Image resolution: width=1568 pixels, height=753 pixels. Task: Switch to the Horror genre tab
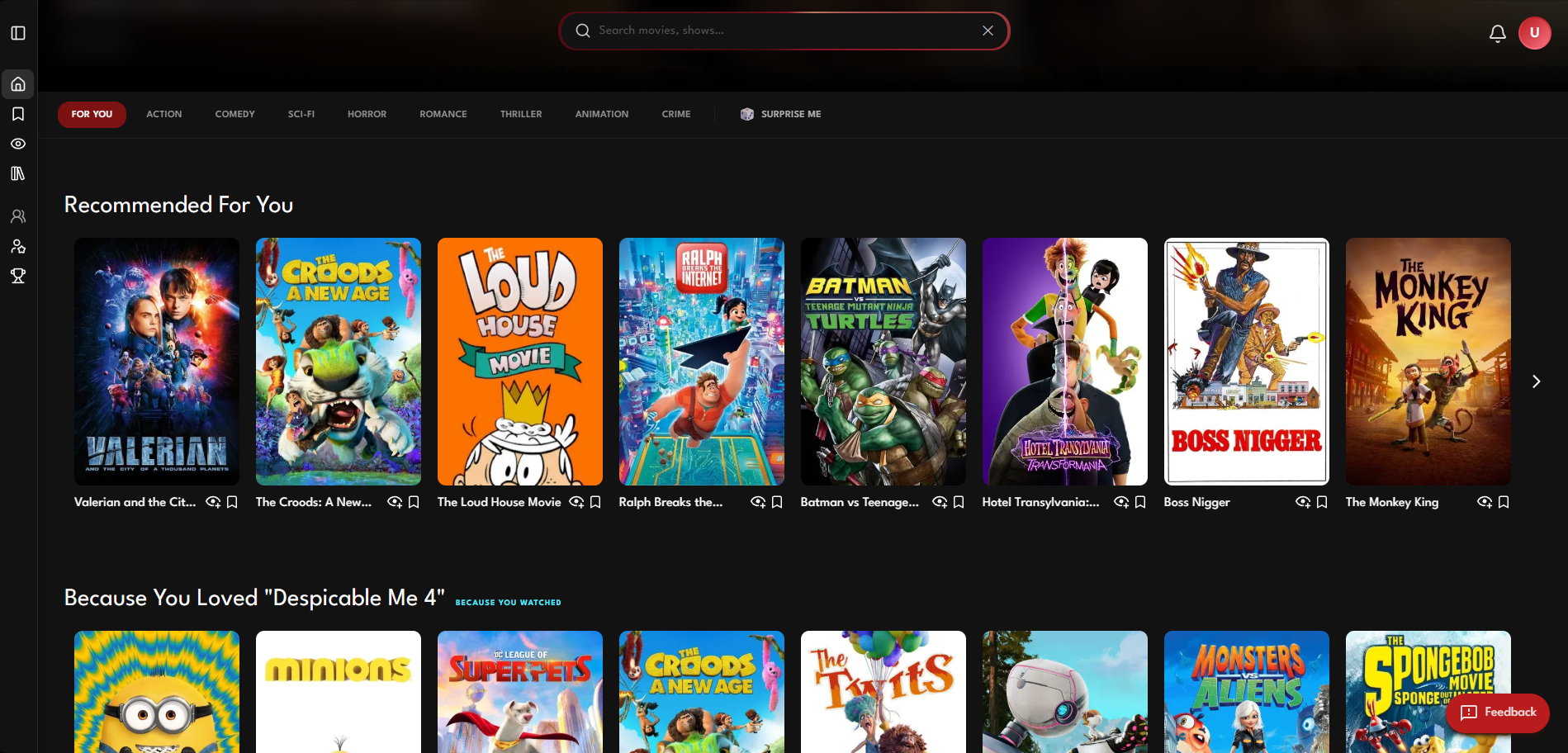click(x=367, y=115)
